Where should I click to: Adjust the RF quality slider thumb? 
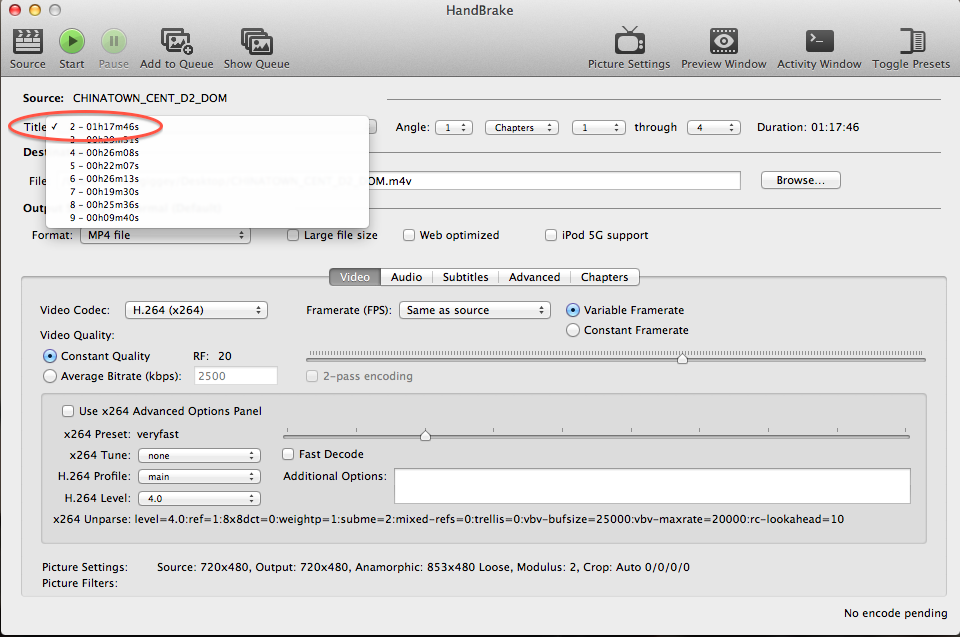[x=683, y=358]
